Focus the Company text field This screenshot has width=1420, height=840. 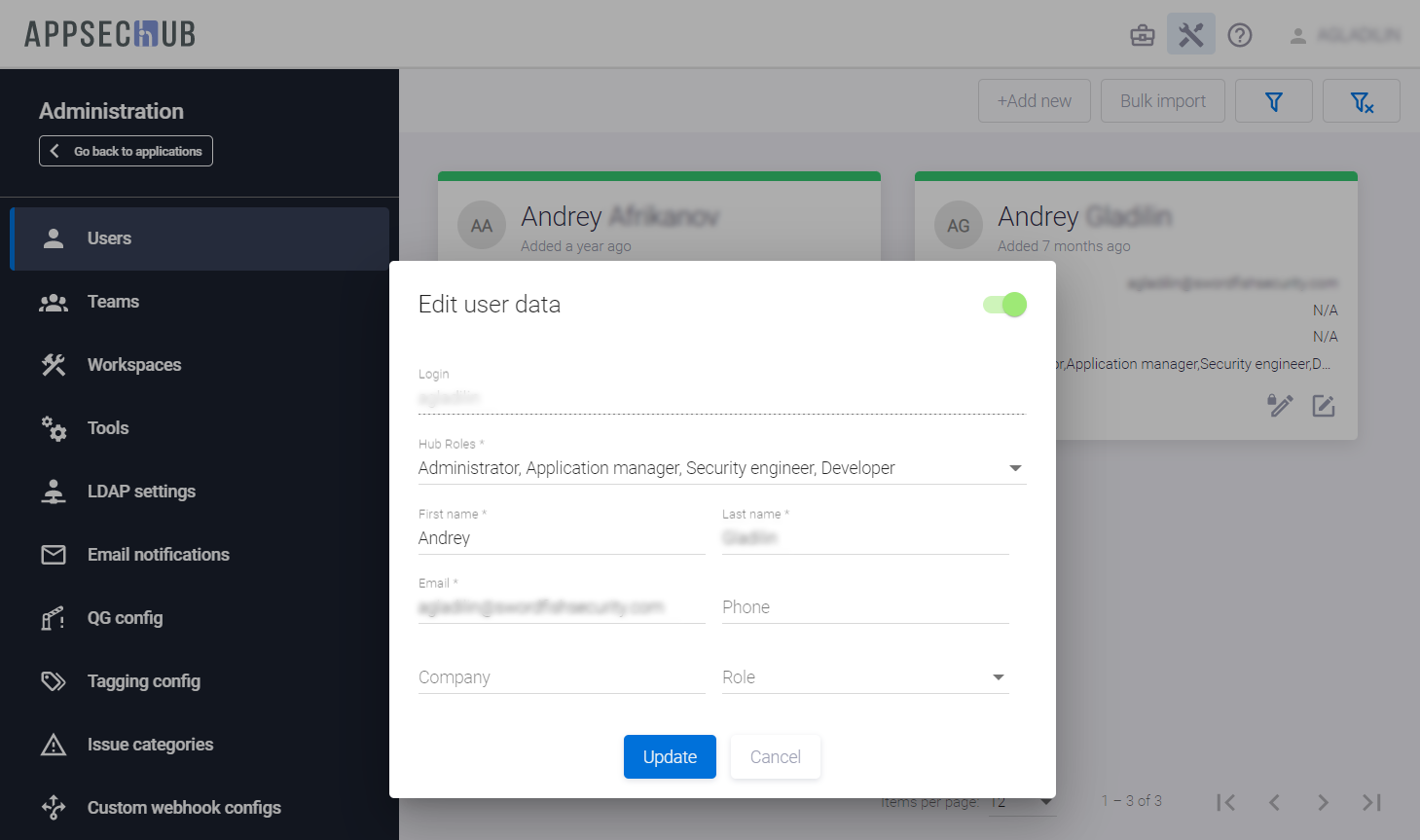coord(561,677)
